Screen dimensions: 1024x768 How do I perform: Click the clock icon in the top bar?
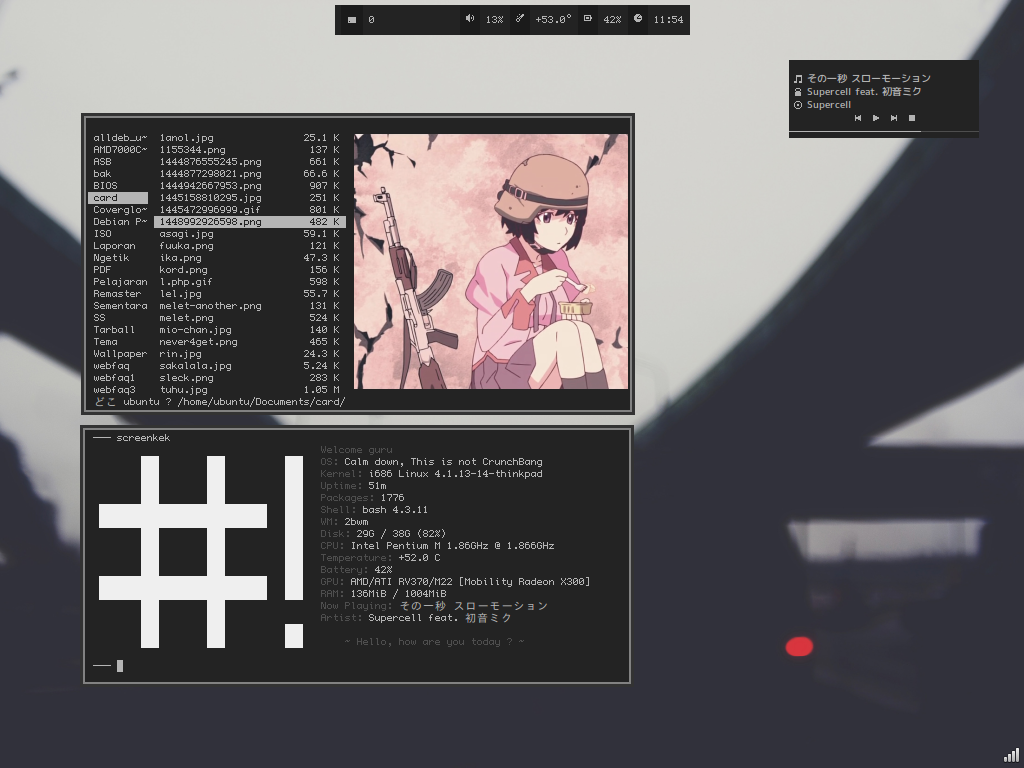(638, 18)
